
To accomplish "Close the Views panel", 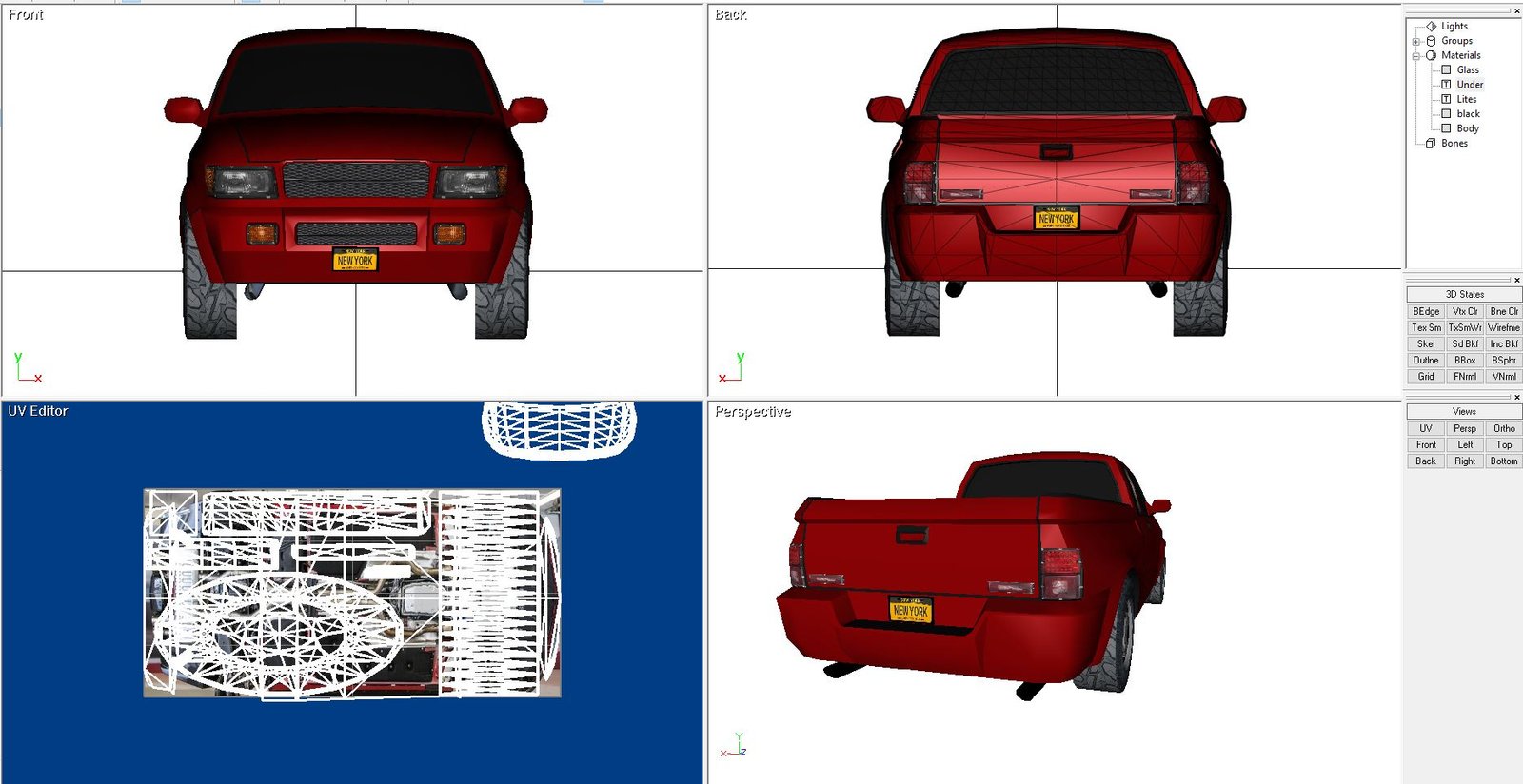I will (1517, 397).
